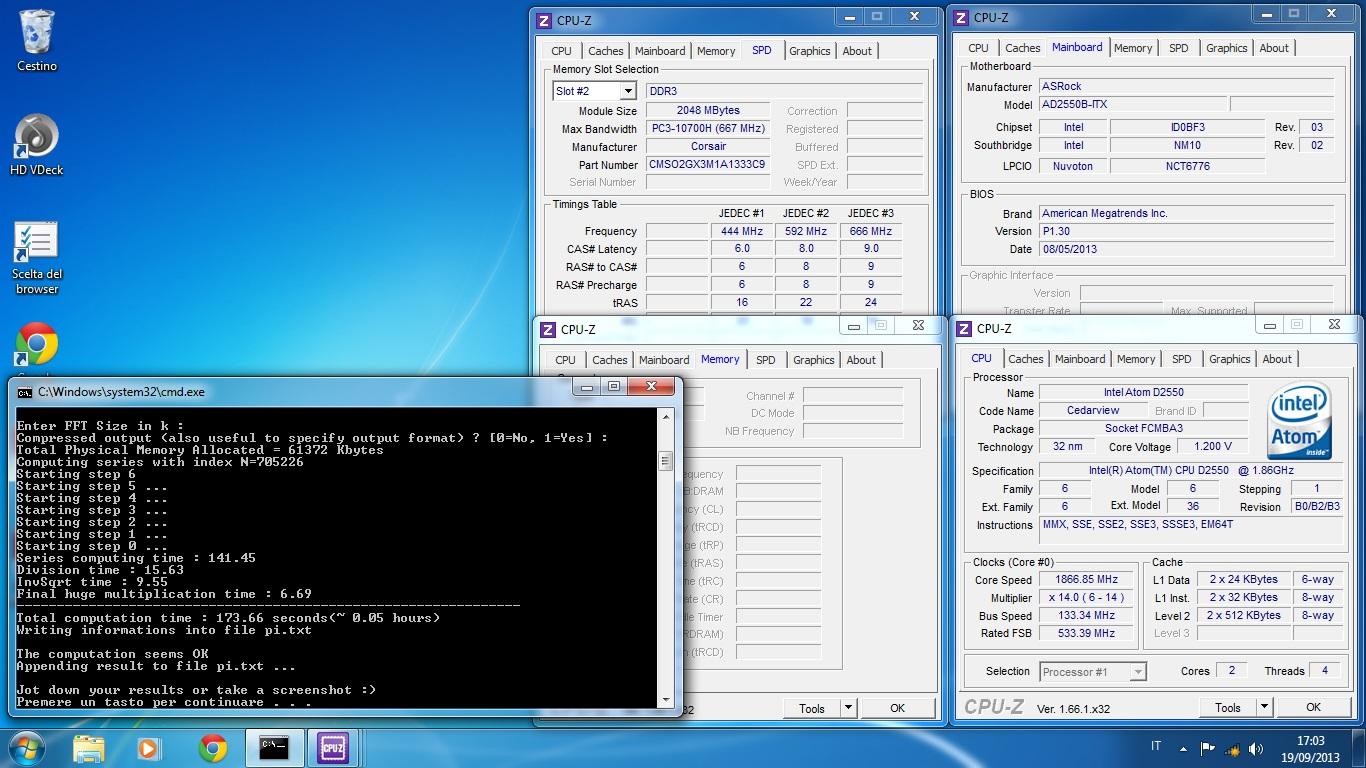Viewport: 1366px width, 768px height.
Task: Expand the Processor #1 selection dropdown
Action: [1137, 672]
